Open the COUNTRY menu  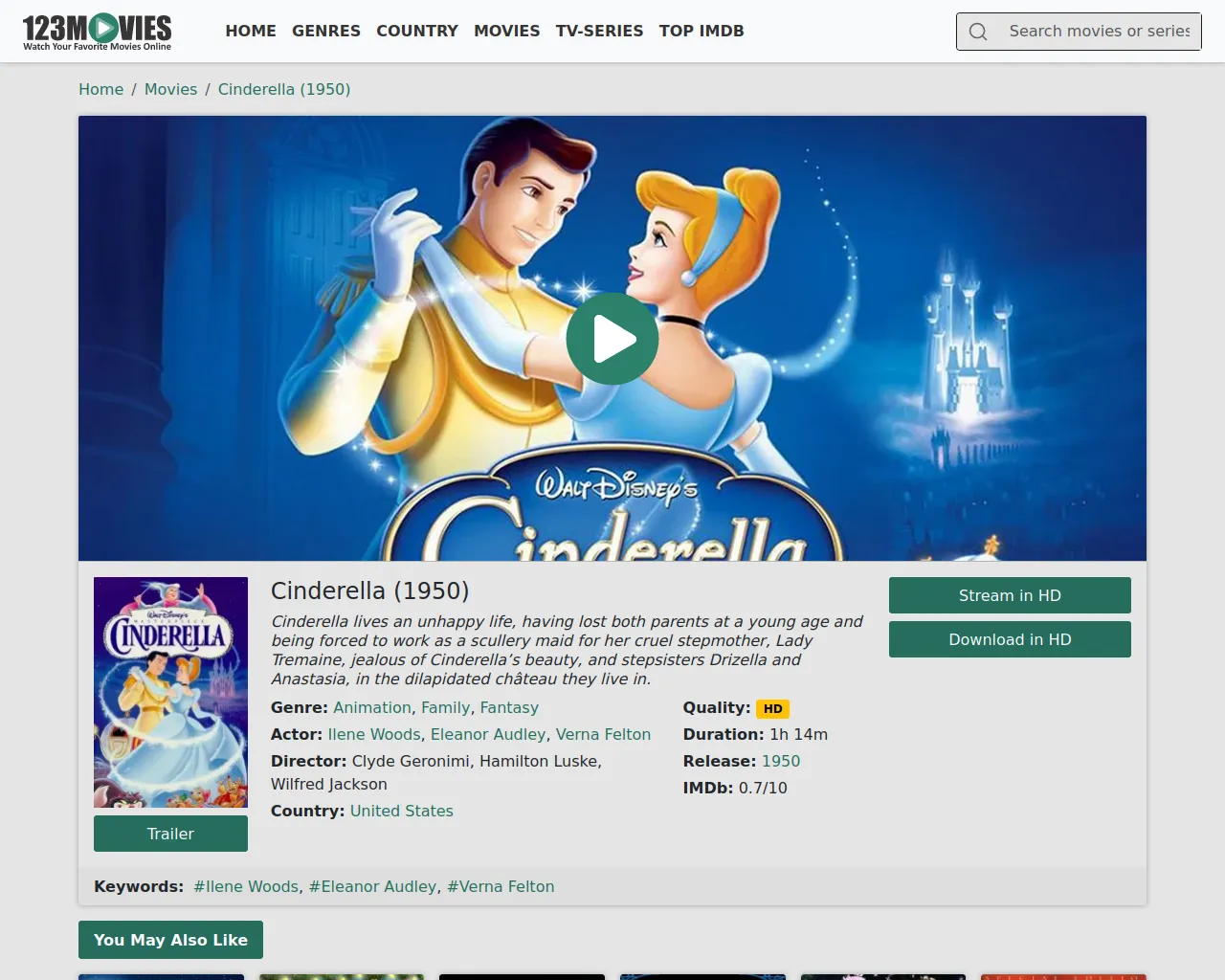417,31
